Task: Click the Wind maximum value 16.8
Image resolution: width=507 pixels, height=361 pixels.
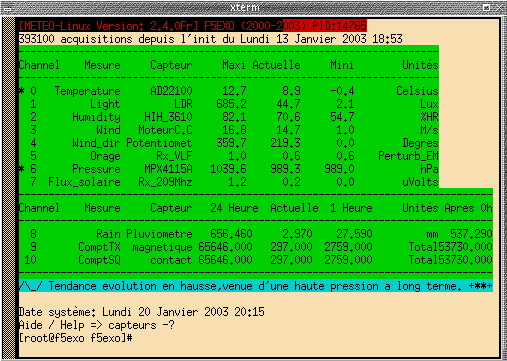Action: point(234,130)
